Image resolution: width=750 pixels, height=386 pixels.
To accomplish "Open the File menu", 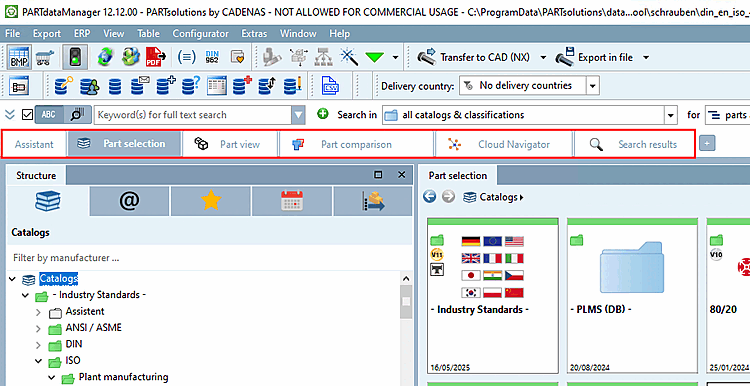I will coord(12,33).
